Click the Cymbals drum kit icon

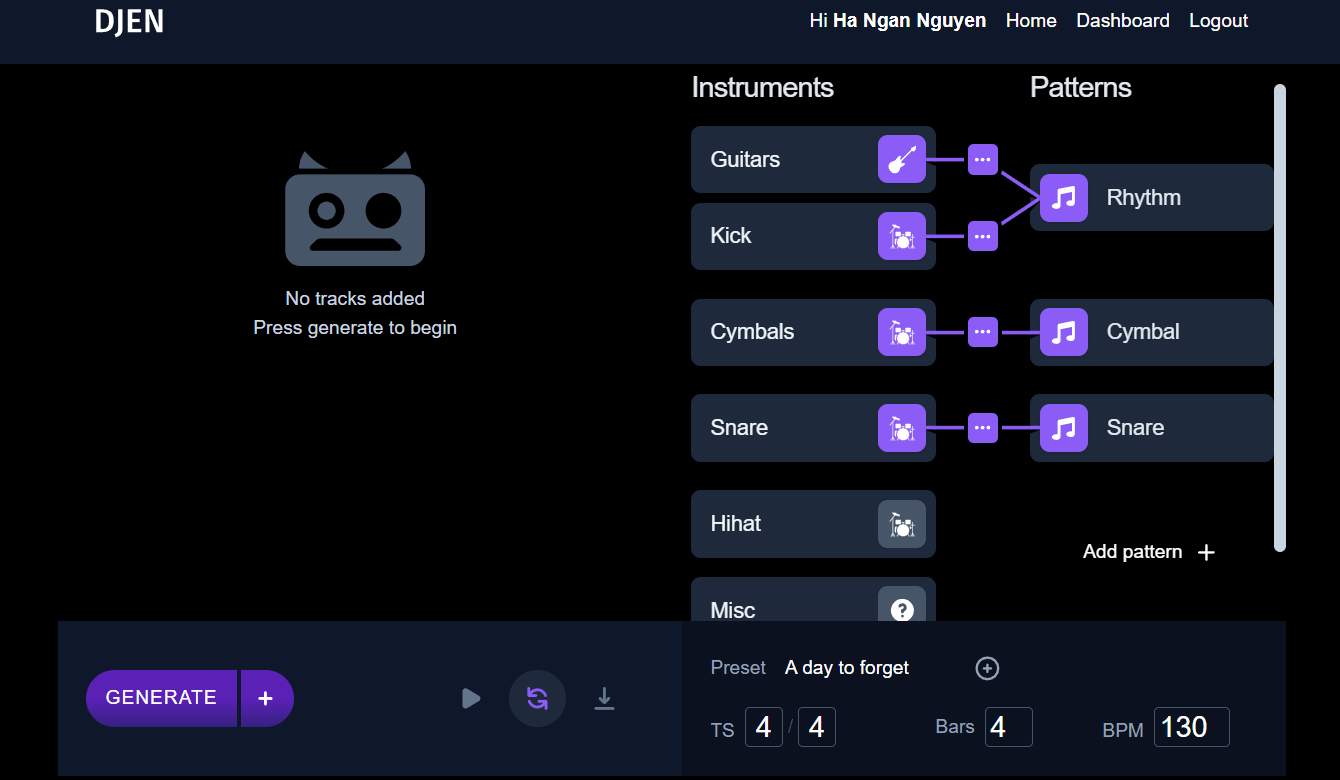pos(902,332)
